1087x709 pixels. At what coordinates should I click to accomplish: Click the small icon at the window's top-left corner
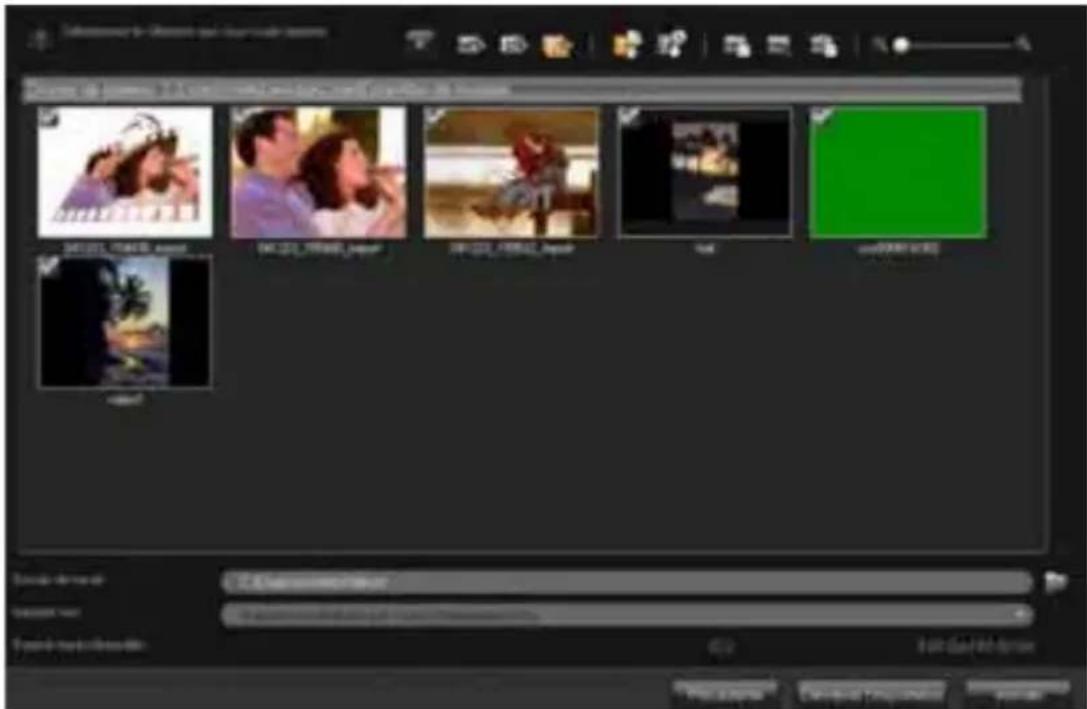coord(41,38)
